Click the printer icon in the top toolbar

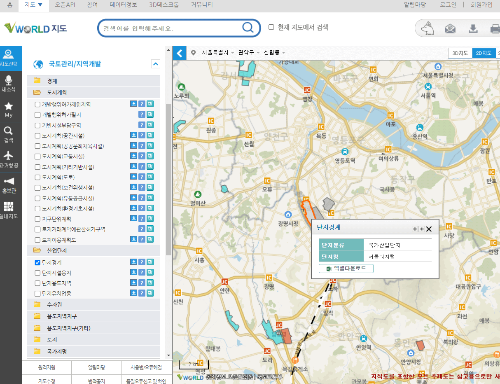click(x=495, y=29)
